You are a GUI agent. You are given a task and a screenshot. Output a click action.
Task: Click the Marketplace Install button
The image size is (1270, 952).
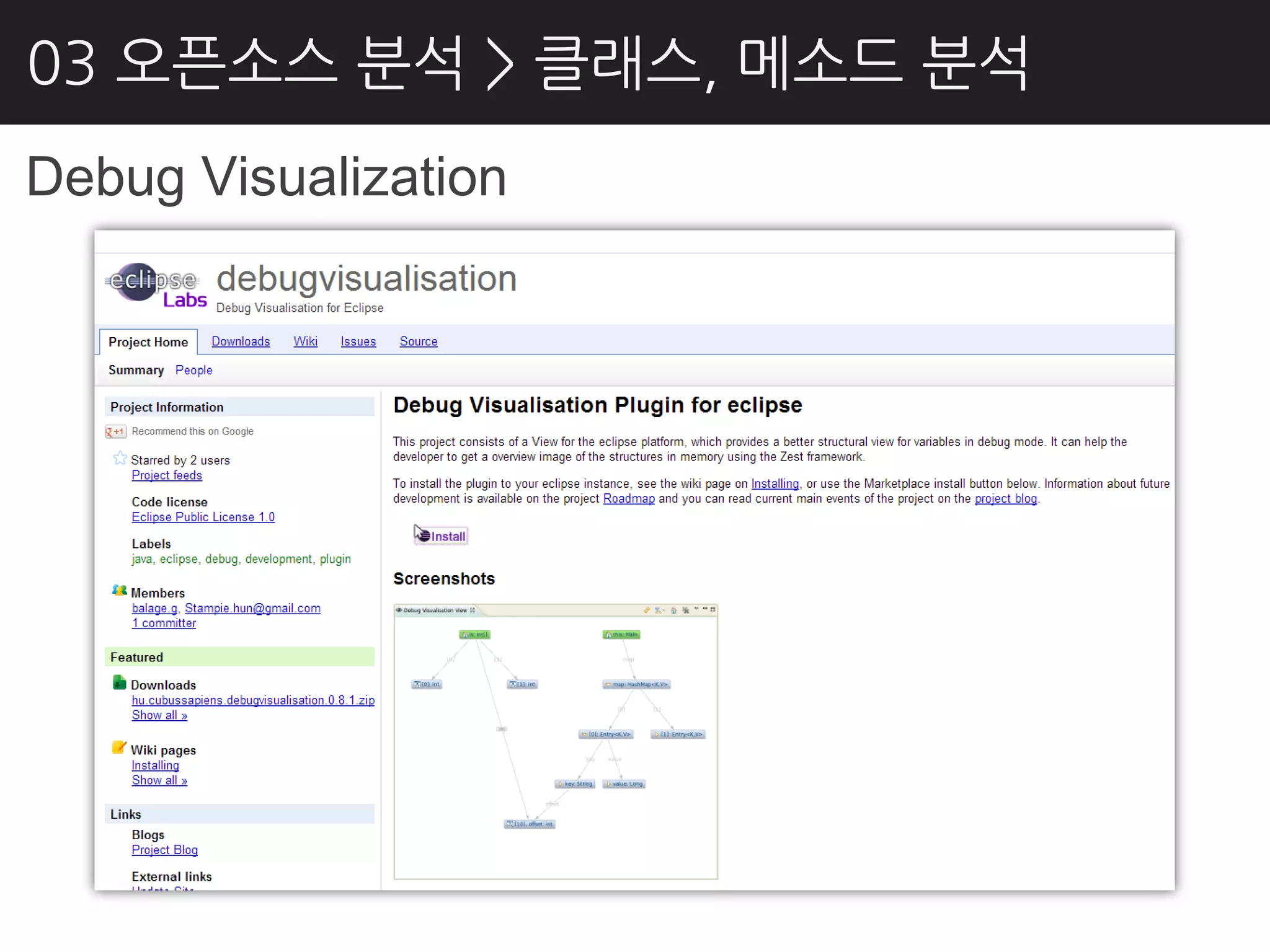coord(441,535)
